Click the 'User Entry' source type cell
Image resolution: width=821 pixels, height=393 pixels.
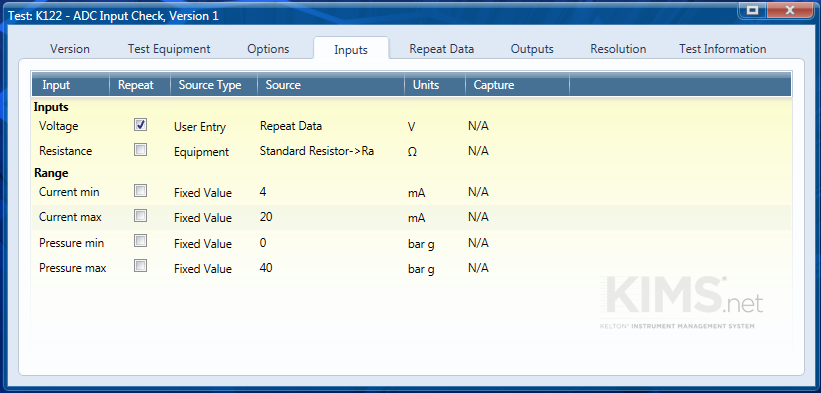click(x=199, y=127)
